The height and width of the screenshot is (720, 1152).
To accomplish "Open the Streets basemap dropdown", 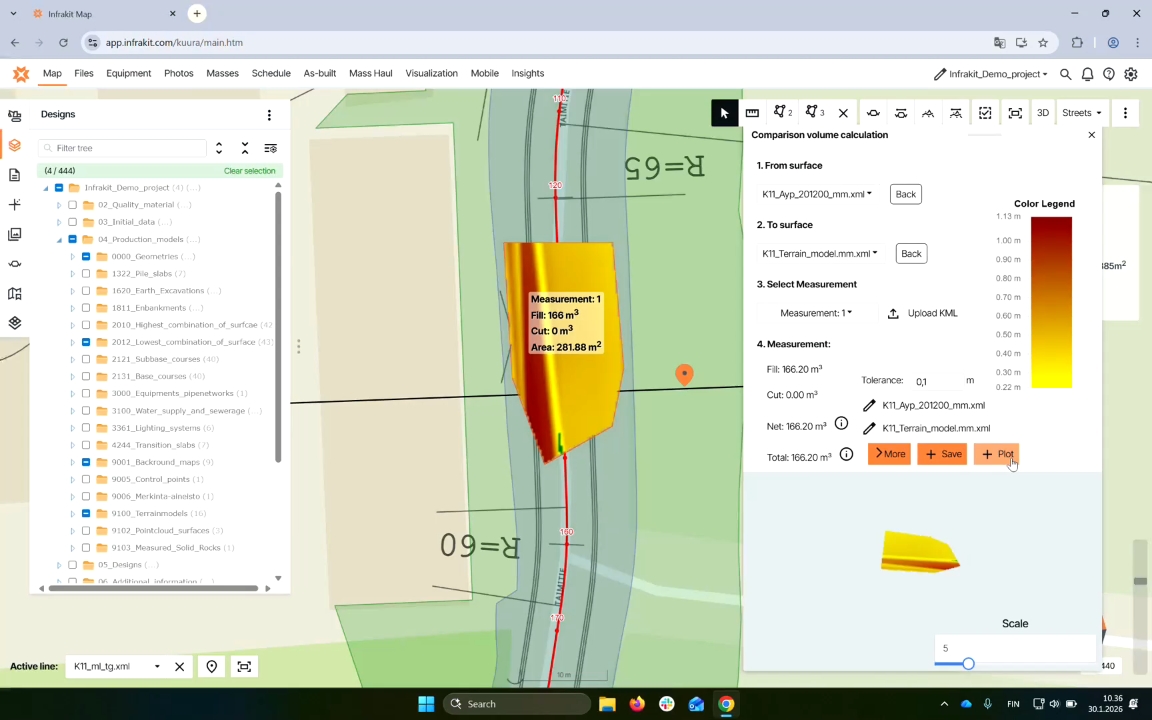I will tap(1081, 113).
